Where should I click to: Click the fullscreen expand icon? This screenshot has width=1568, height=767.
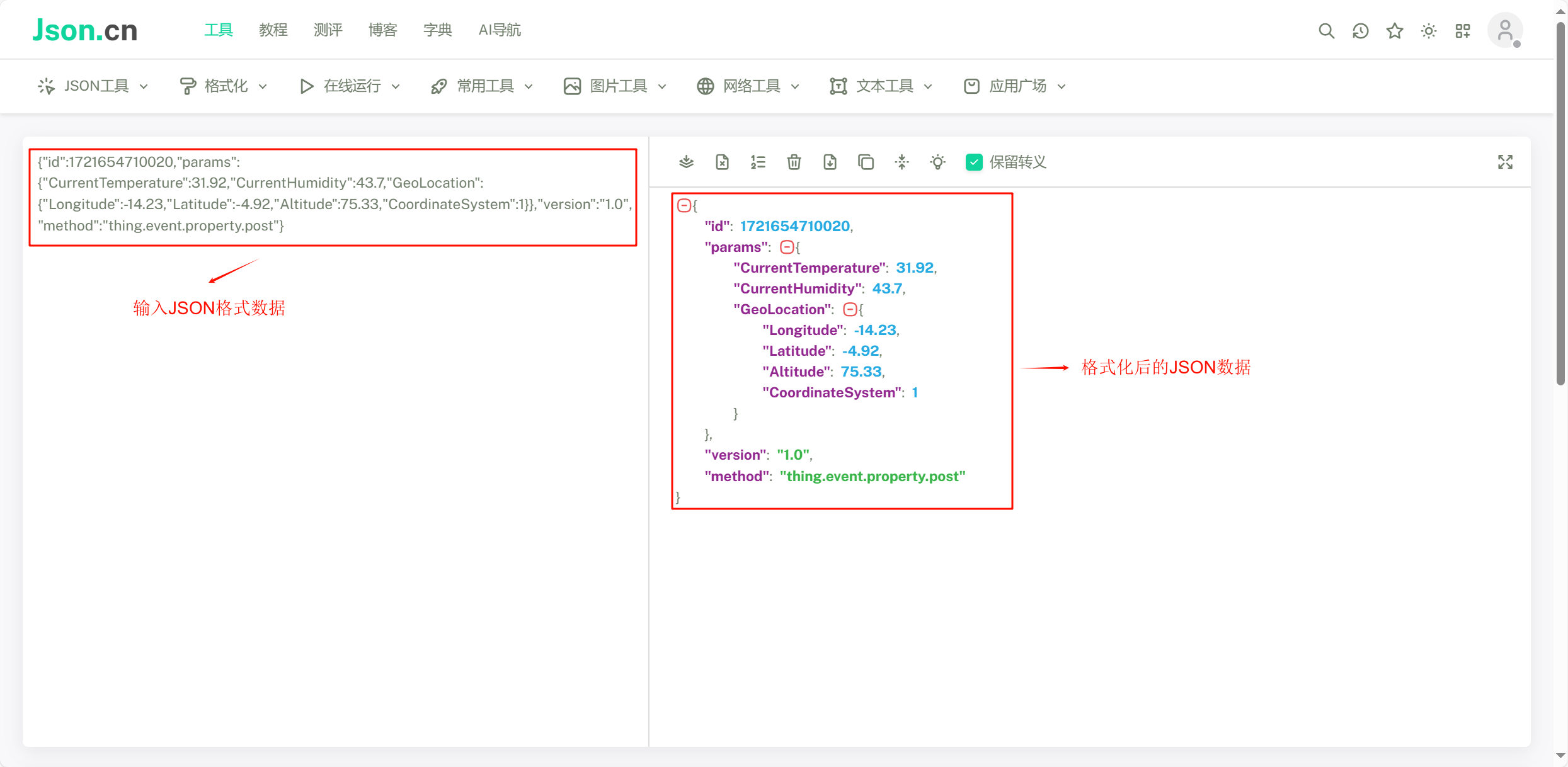1505,162
